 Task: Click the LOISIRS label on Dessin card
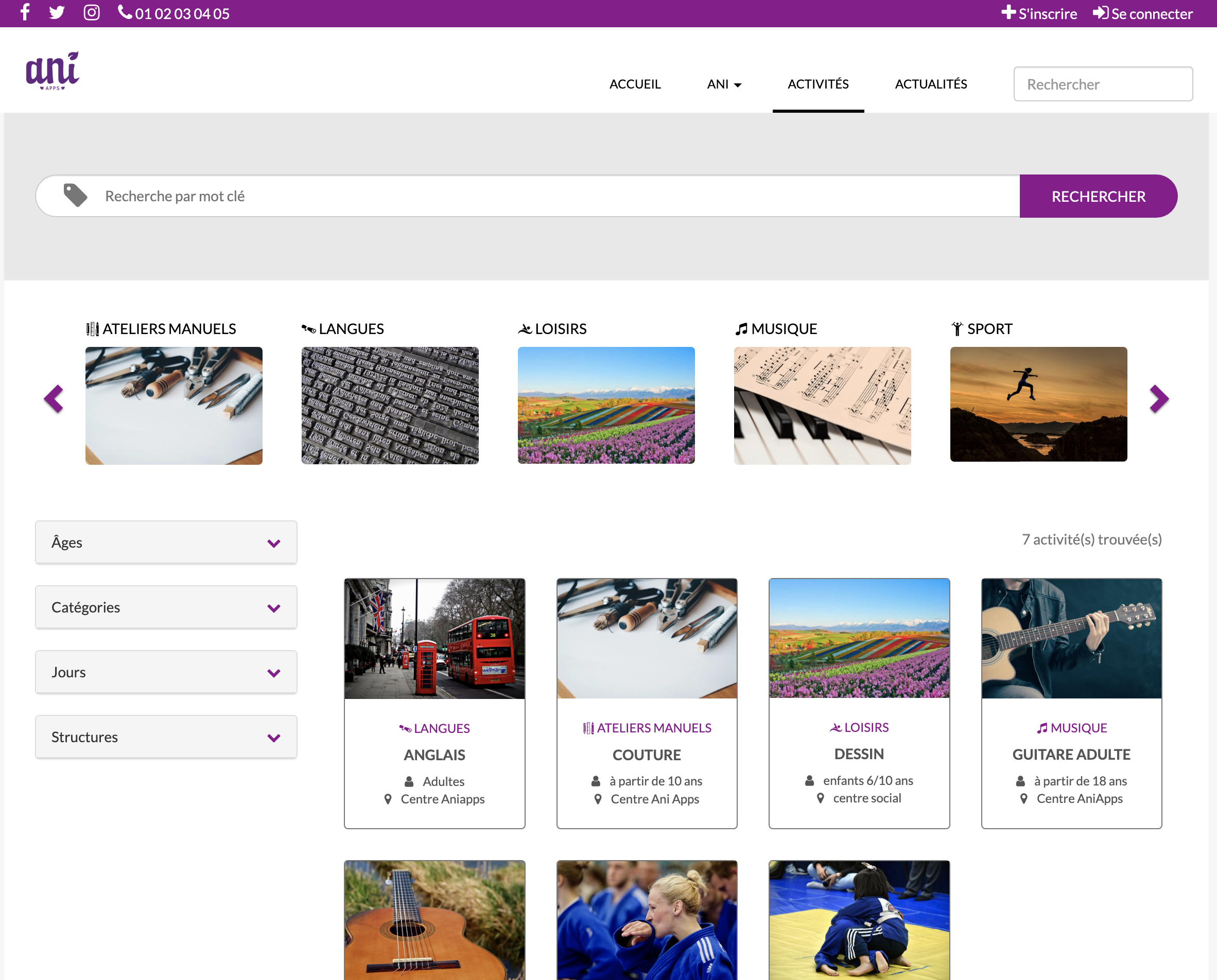coord(859,727)
